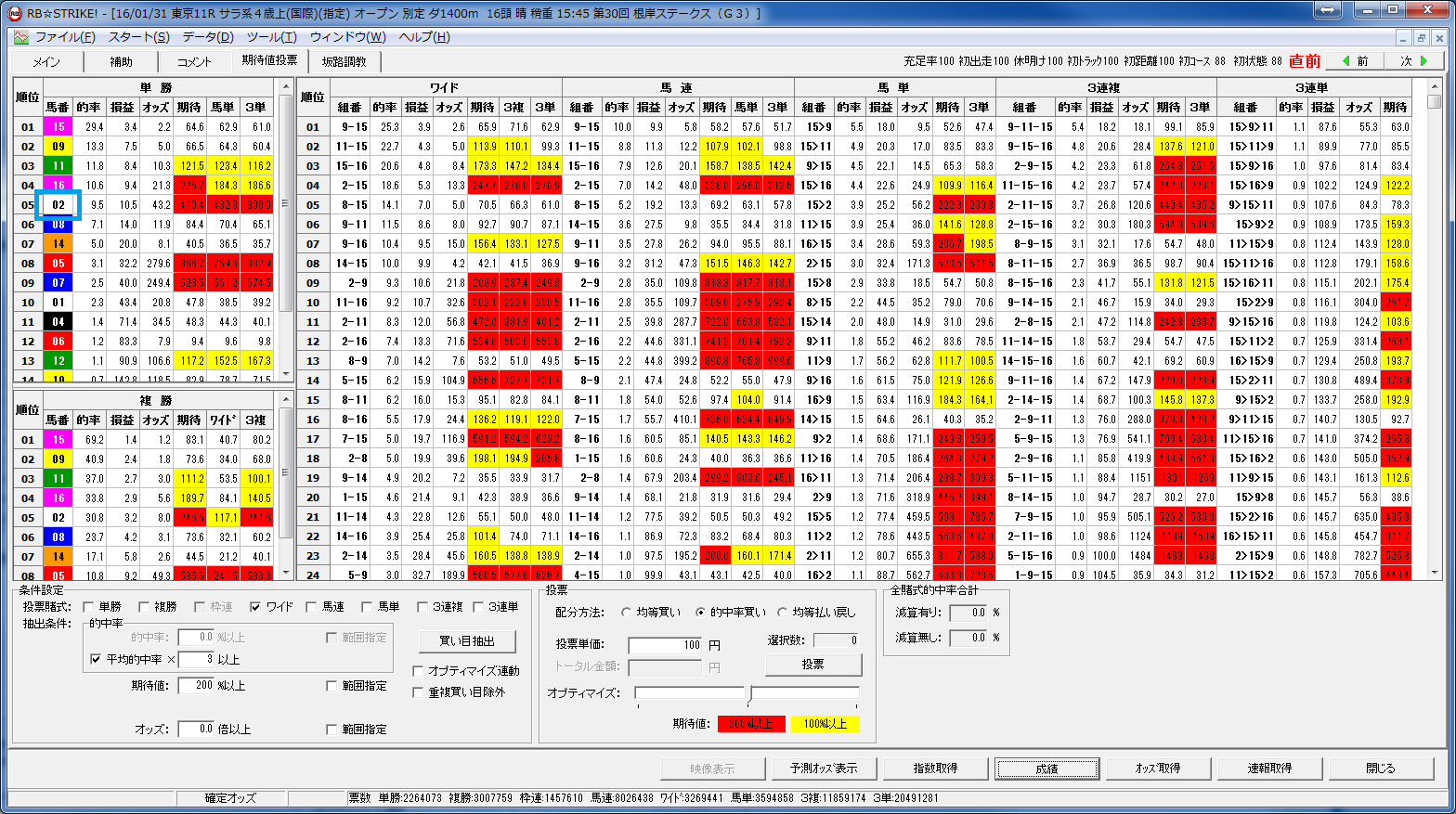Image resolution: width=1456 pixels, height=814 pixels.
Task: Enable the 単勝 bet type checkbox
Action: (x=89, y=607)
